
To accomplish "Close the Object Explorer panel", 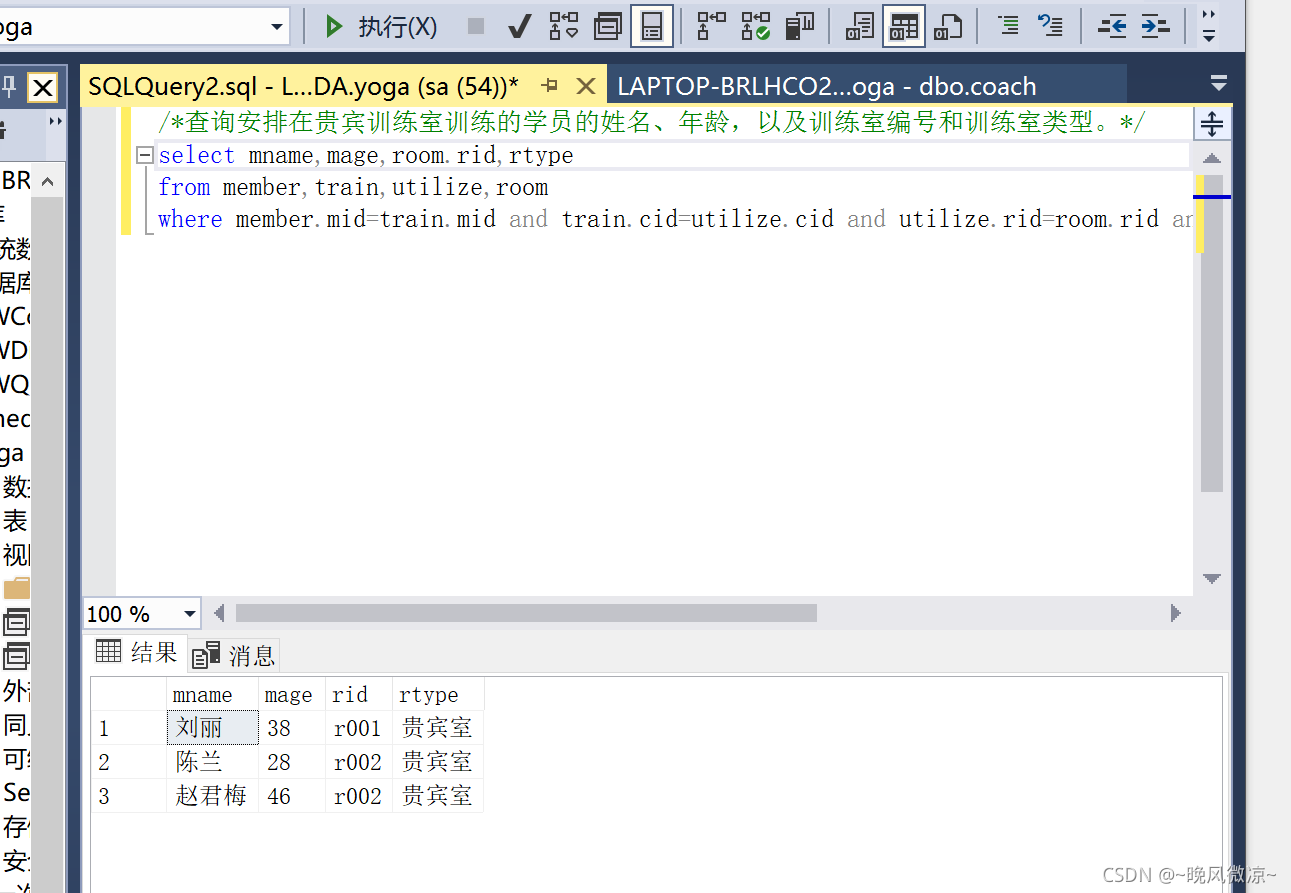I will tap(43, 89).
